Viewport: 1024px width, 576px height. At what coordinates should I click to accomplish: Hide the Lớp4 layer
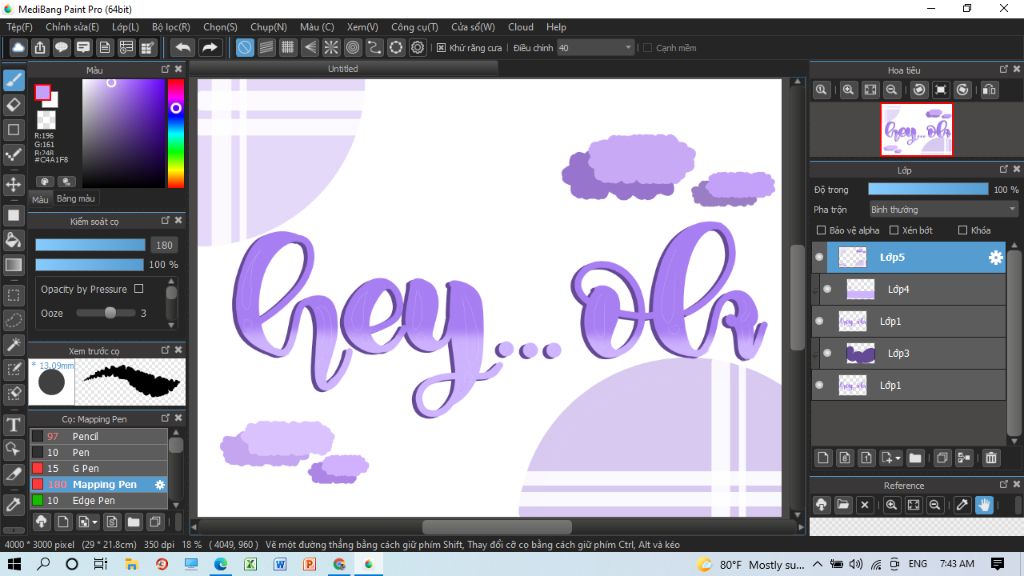(x=827, y=289)
